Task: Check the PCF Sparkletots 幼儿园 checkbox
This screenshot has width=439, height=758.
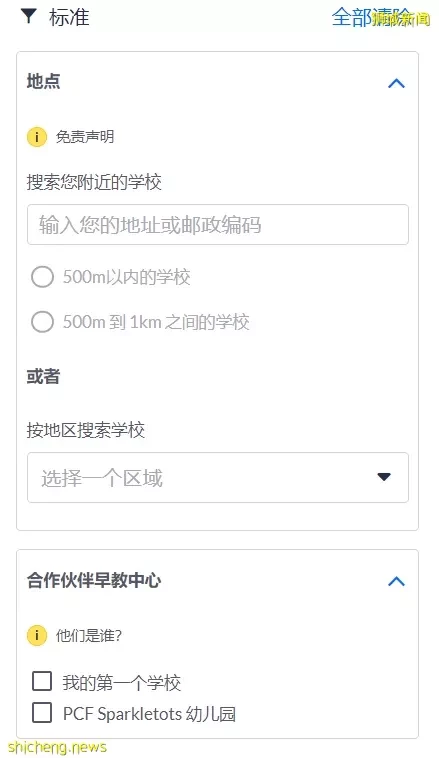Action: [42, 713]
